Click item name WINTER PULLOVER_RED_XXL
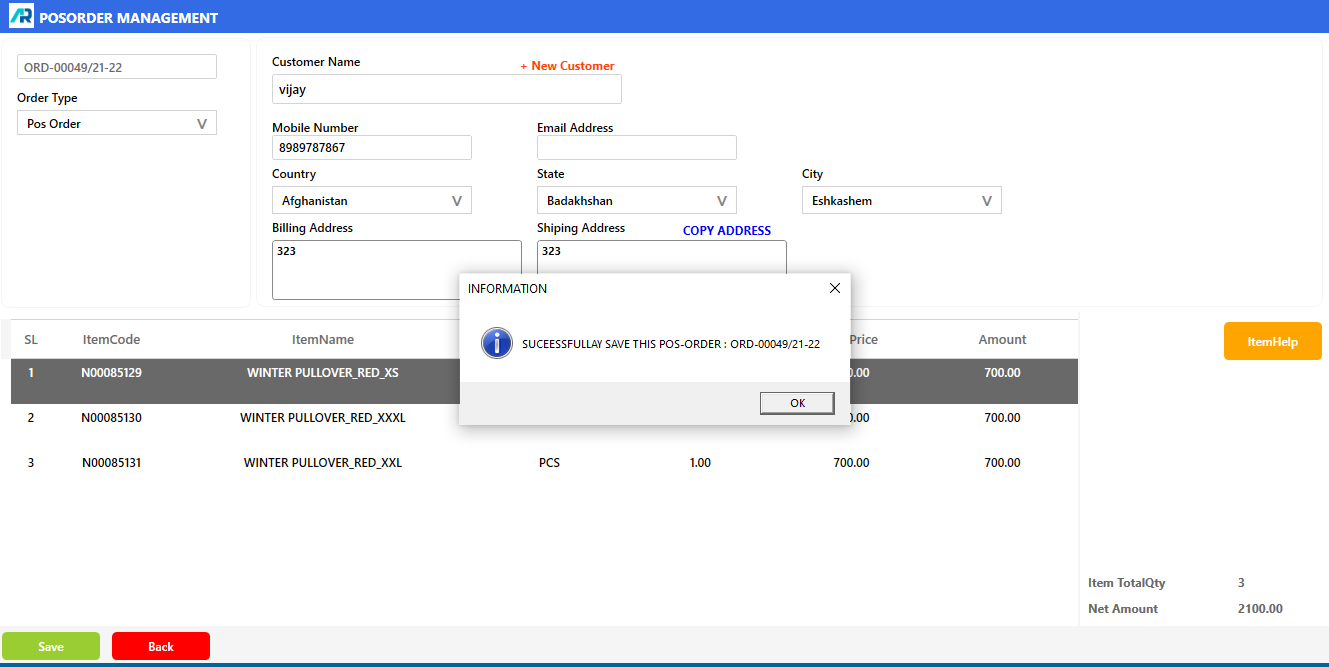This screenshot has width=1329, height=667. (x=323, y=463)
